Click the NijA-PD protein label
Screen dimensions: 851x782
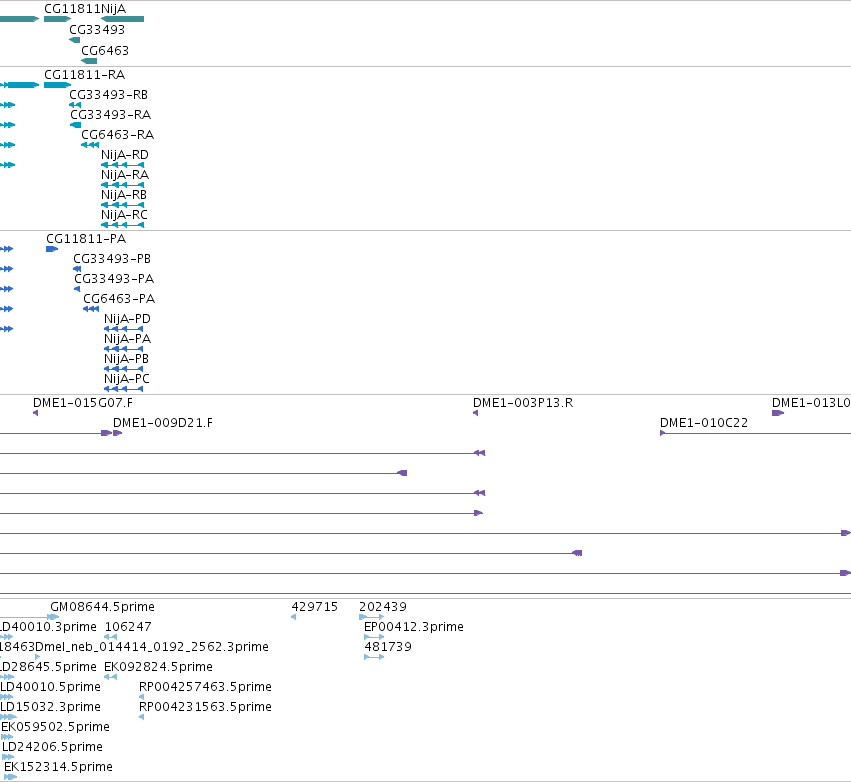click(127, 319)
